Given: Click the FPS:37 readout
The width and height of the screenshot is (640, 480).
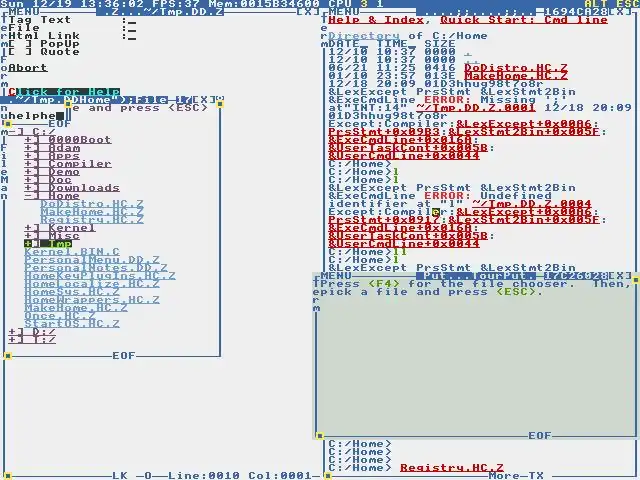Looking at the screenshot, I should coord(176,4).
